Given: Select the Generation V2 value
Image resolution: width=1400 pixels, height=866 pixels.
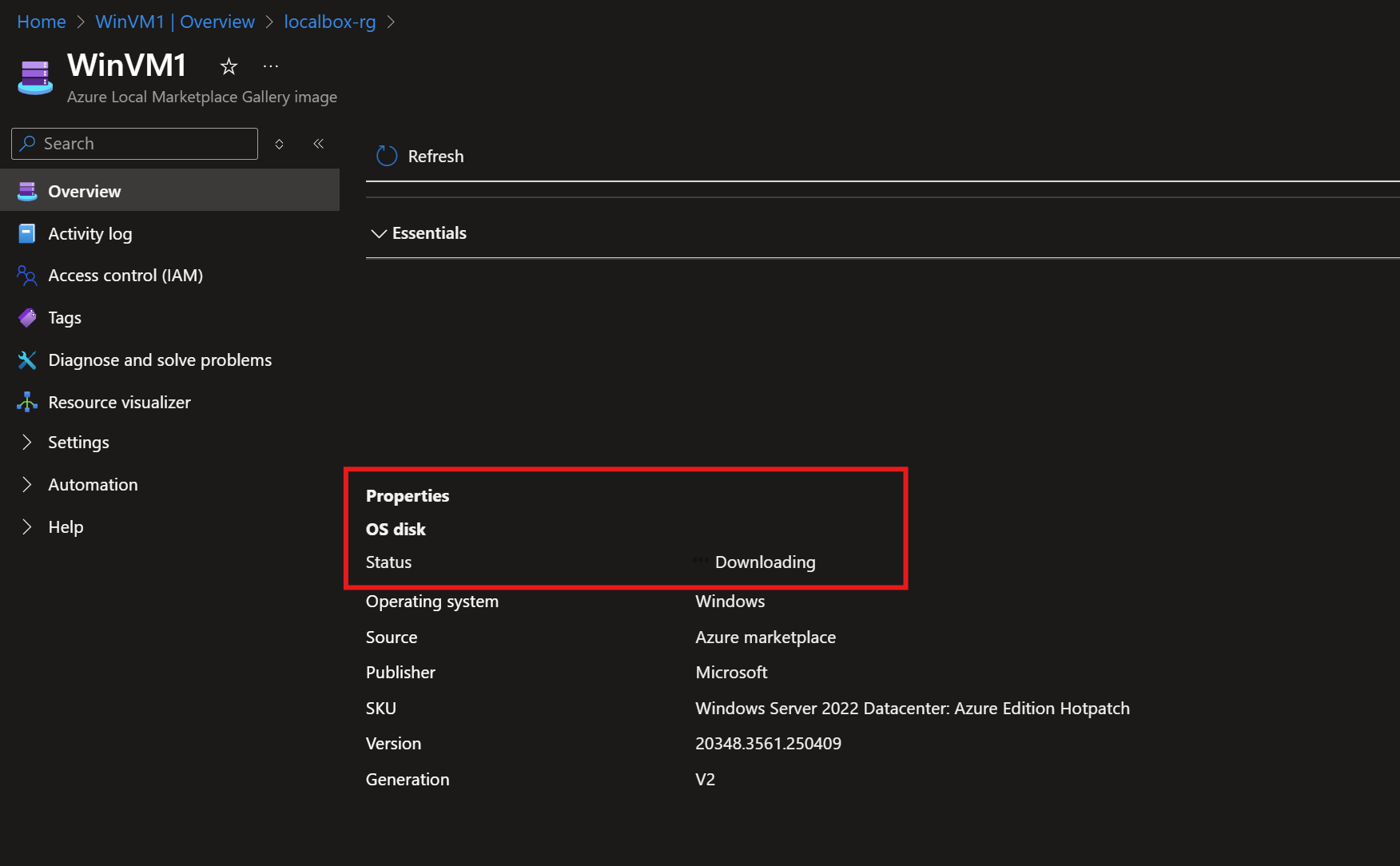Looking at the screenshot, I should (x=705, y=780).
